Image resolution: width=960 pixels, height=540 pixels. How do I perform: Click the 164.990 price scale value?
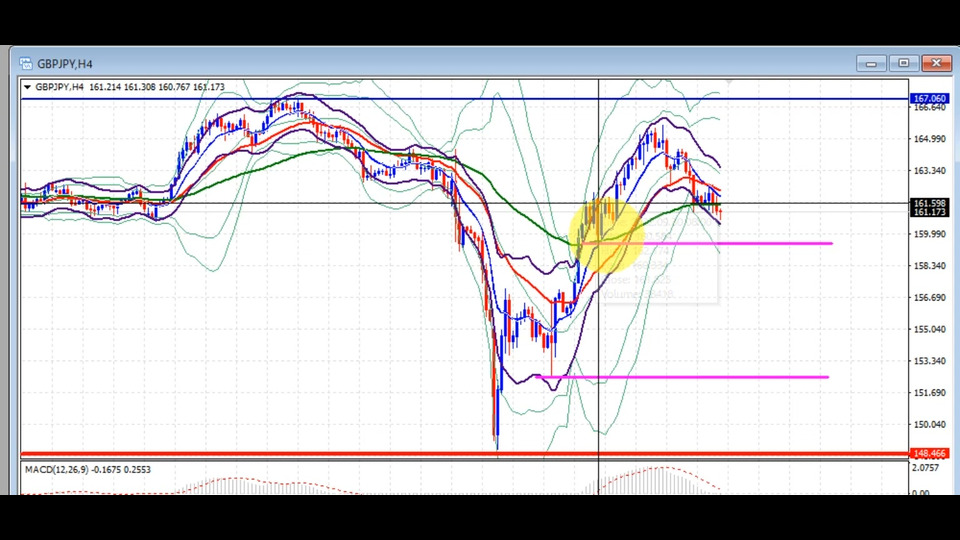[x=929, y=139]
